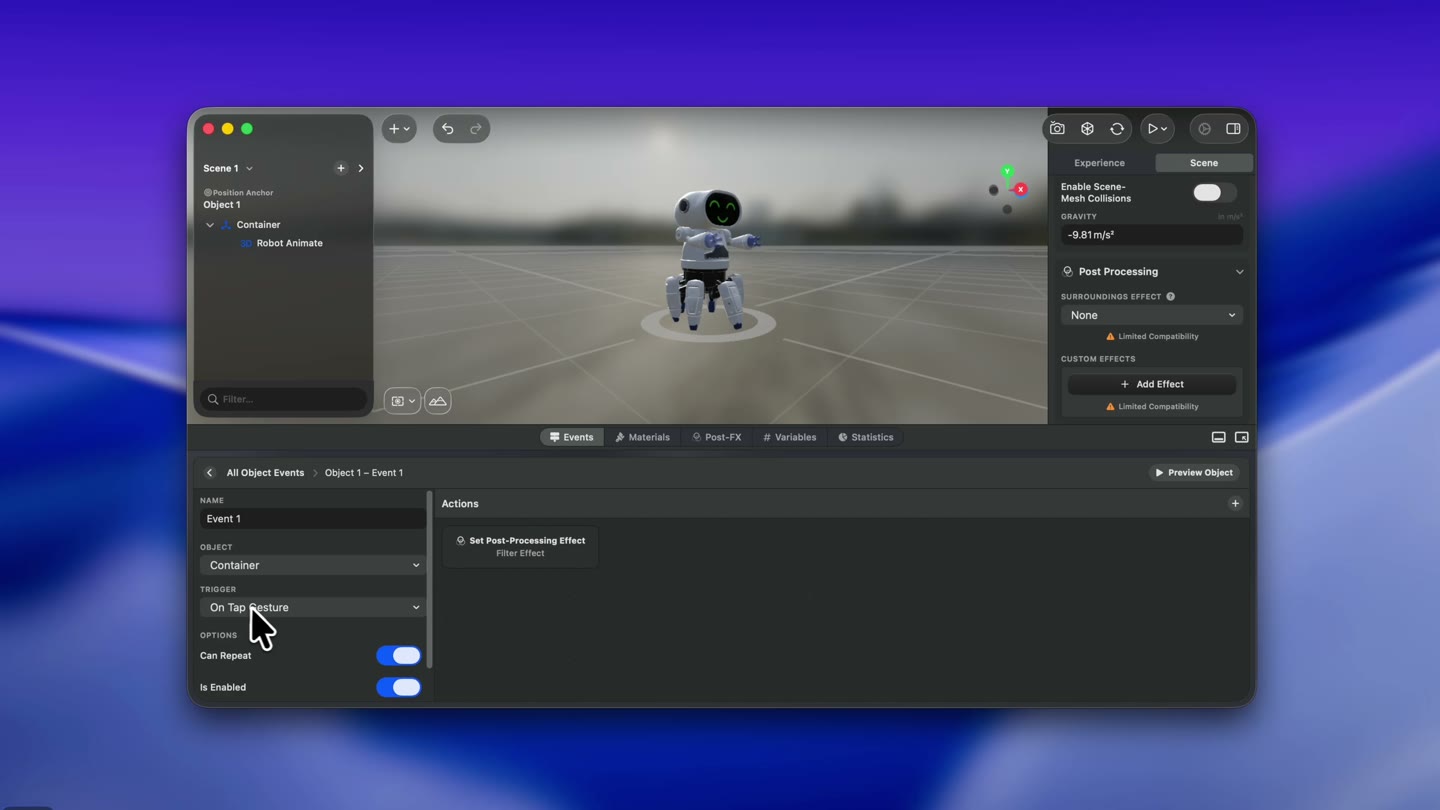Click the red X axis gizmo
Screen dimensions: 1440x810
pos(1020,189)
